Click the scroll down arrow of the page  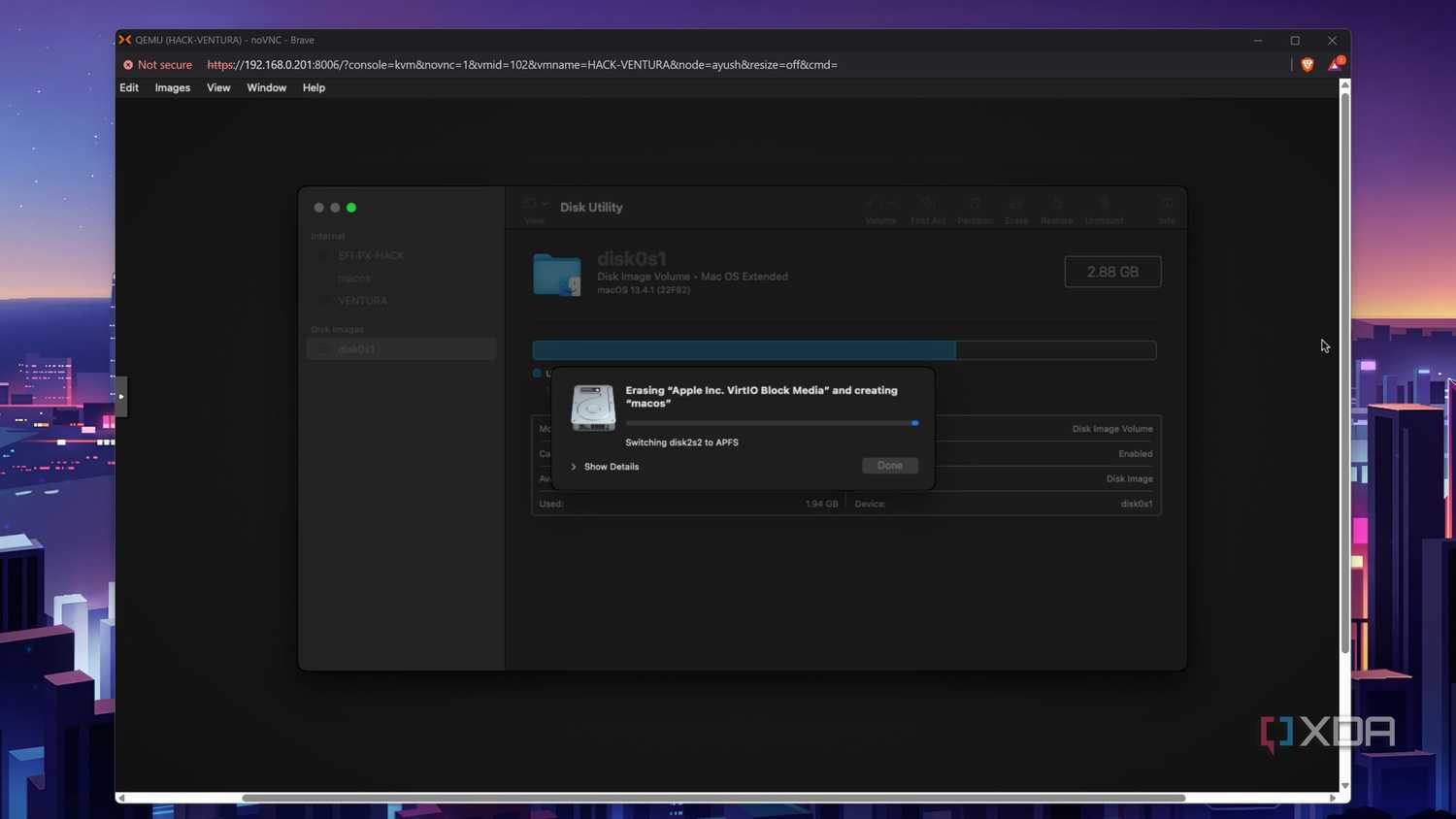pos(1345,786)
